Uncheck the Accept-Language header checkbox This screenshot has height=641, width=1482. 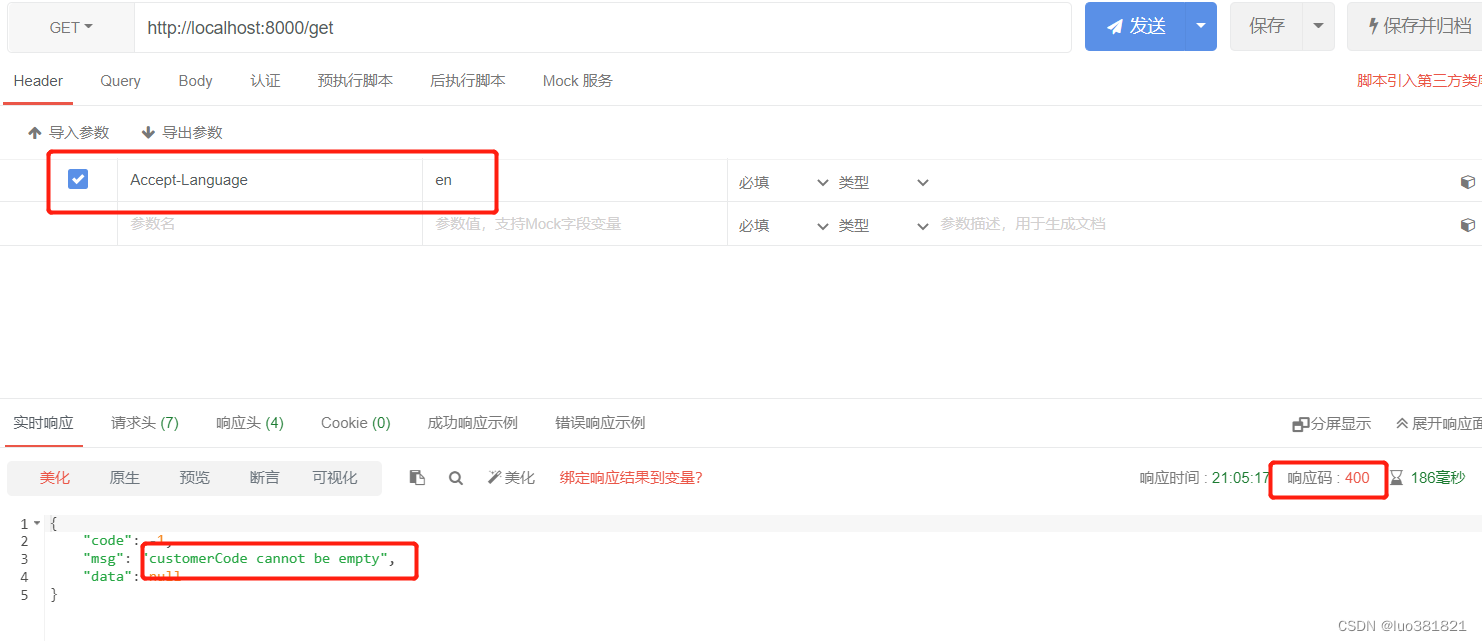[78, 179]
